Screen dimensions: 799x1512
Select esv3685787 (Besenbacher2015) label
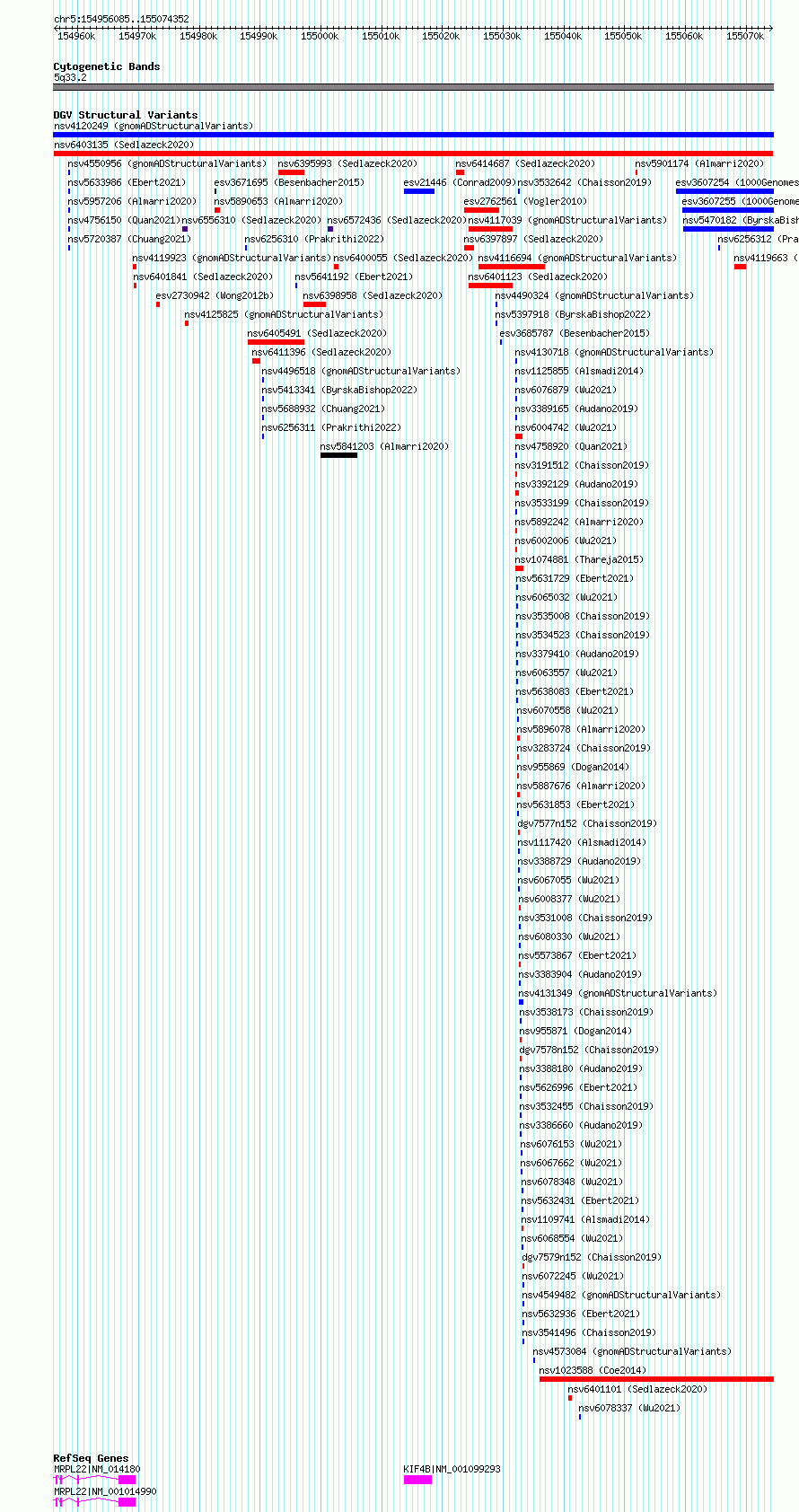click(575, 333)
